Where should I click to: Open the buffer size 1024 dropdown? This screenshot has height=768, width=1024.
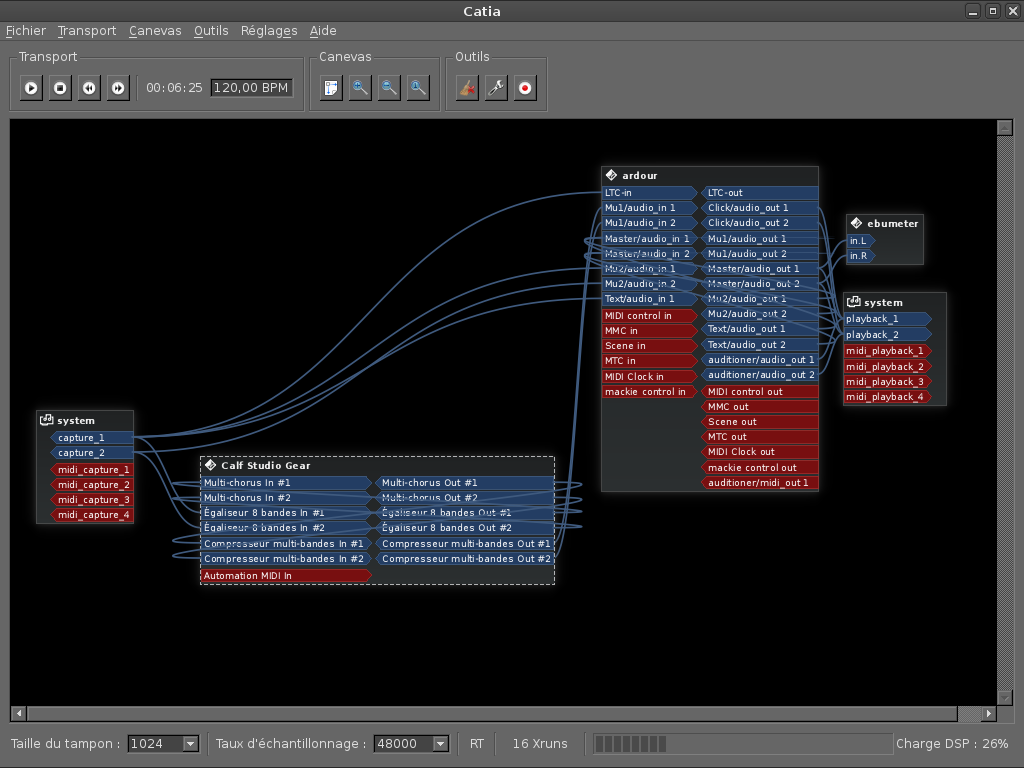[x=163, y=744]
